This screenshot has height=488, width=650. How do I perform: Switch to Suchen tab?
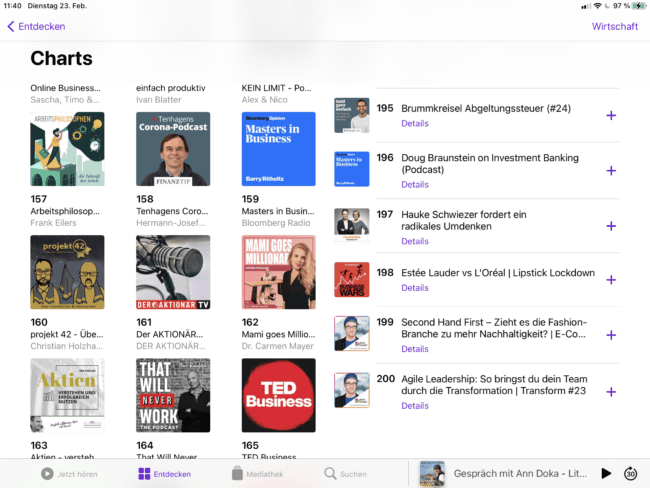345,474
